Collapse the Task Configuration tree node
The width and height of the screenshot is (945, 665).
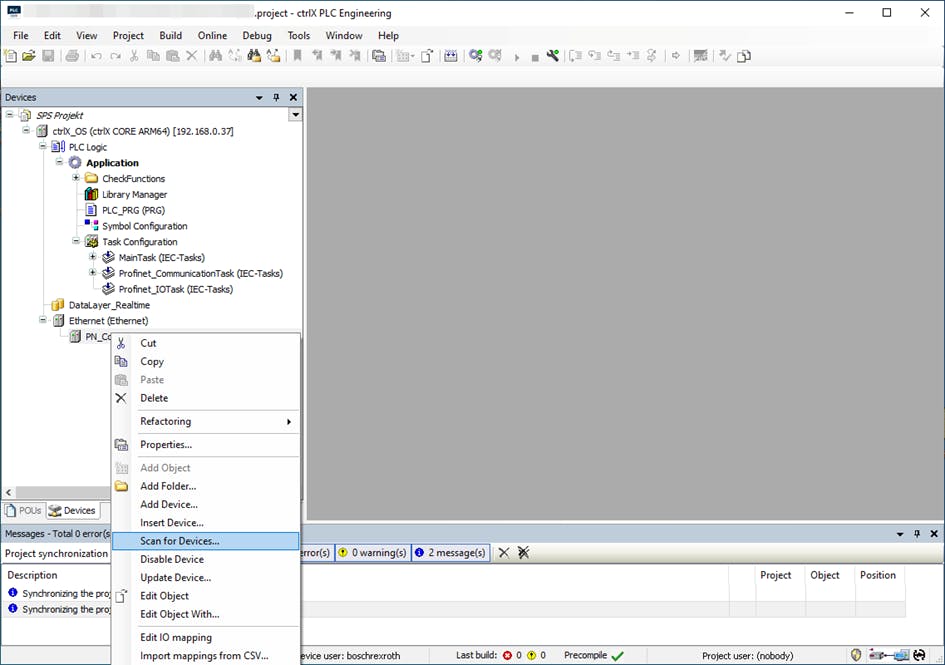(x=76, y=242)
